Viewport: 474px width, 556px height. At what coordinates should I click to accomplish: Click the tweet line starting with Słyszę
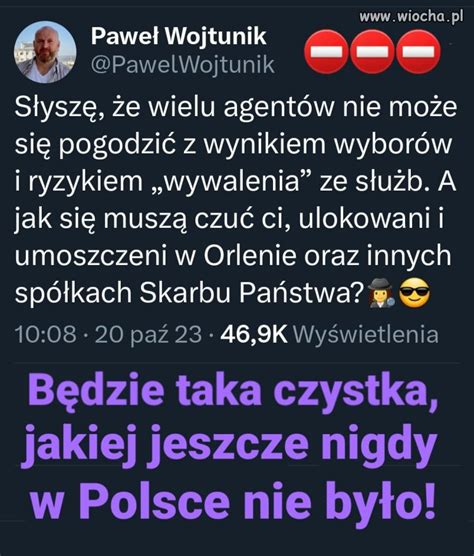coord(236,107)
